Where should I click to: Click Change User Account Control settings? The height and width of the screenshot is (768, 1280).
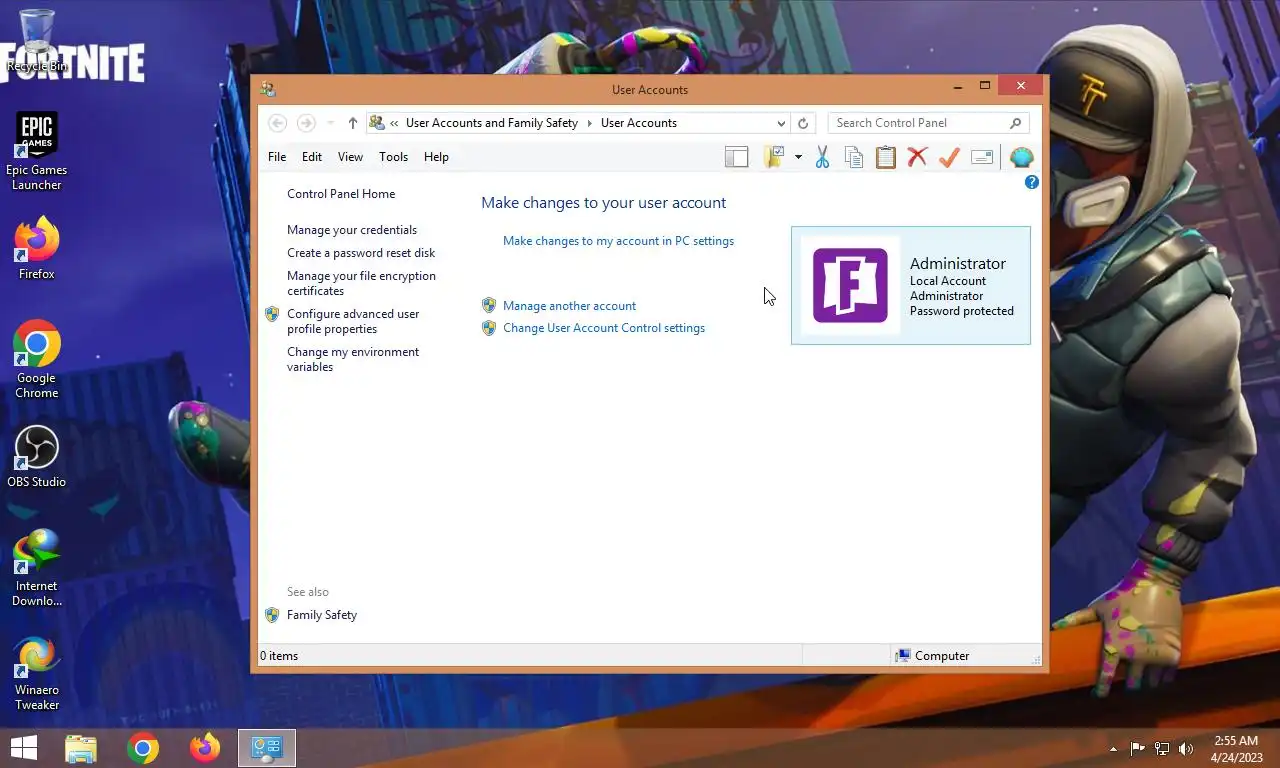[x=604, y=328]
